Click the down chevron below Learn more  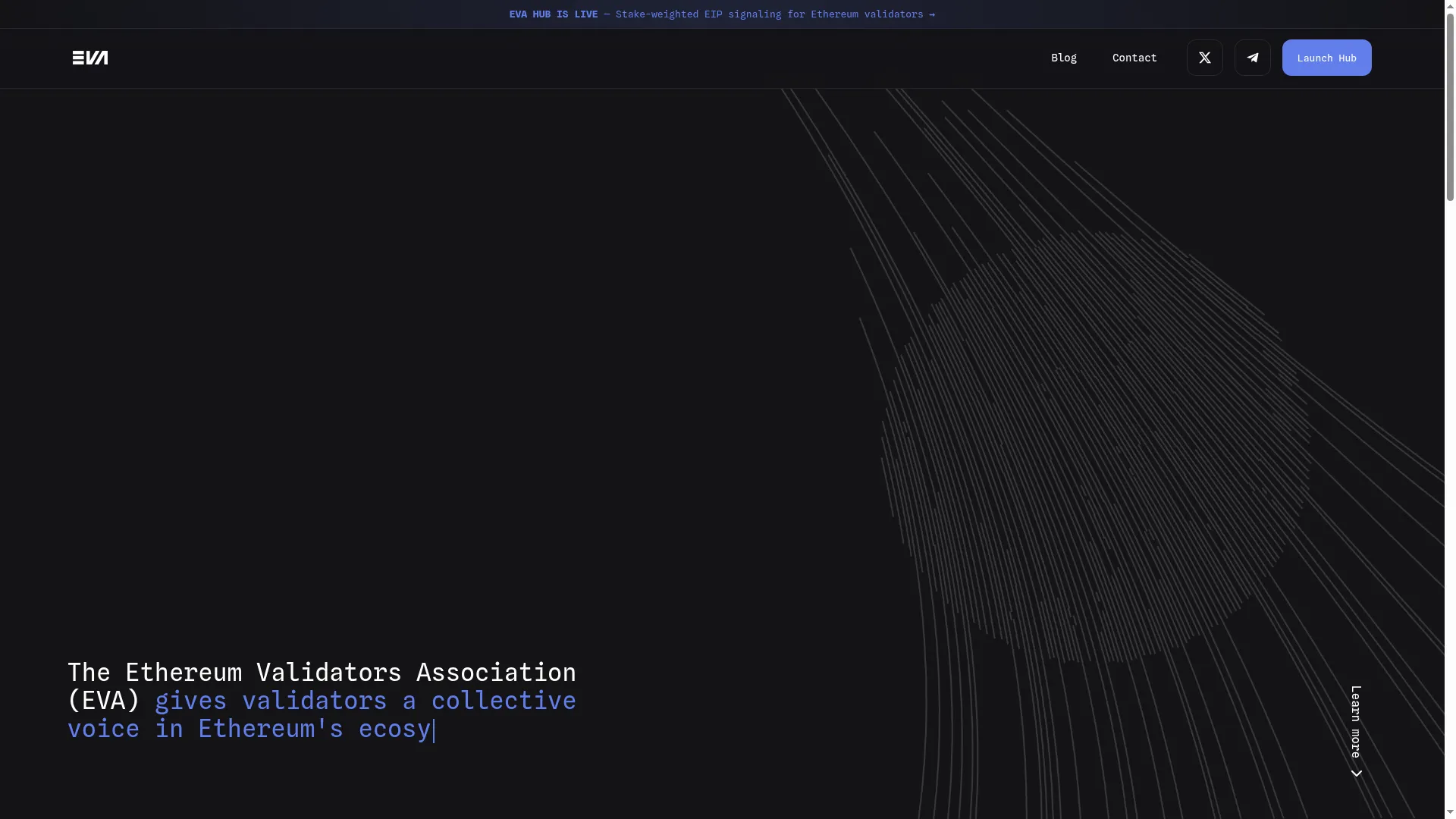click(x=1357, y=773)
